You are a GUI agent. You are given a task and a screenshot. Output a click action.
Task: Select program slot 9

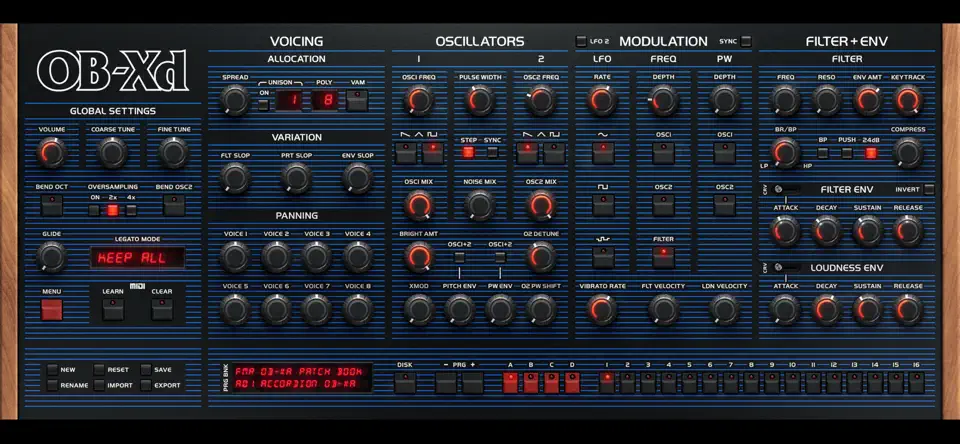click(x=771, y=382)
